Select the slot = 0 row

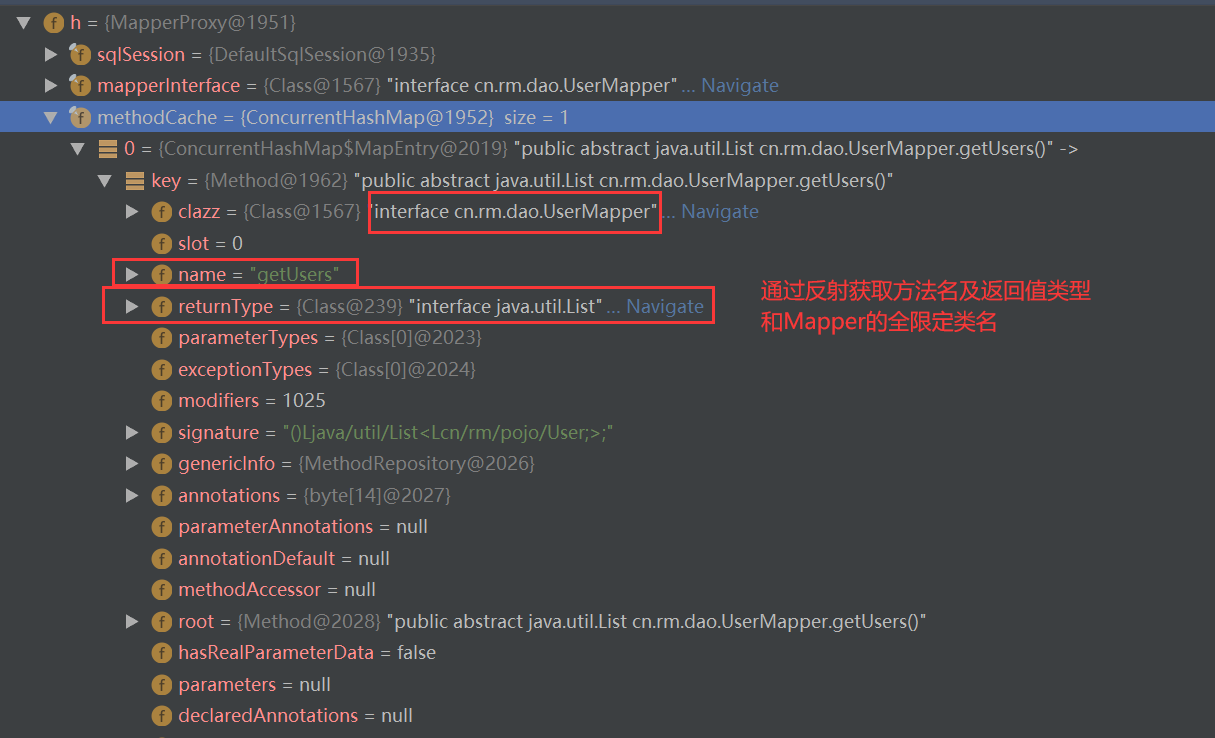[607, 243]
